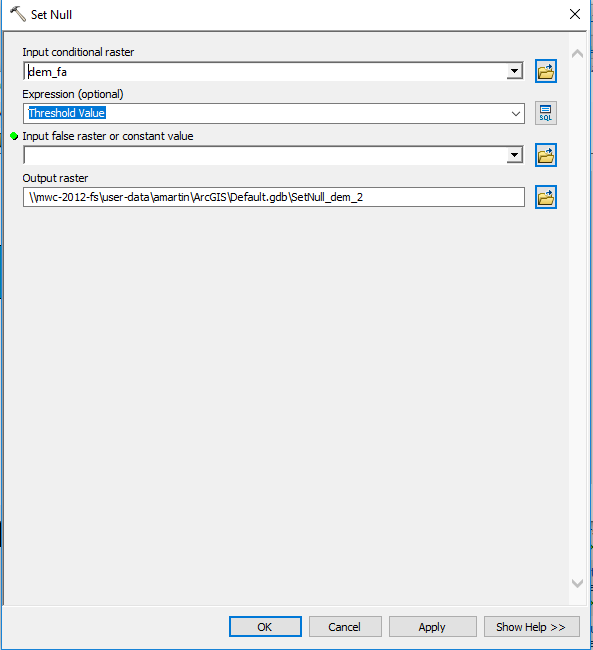Show the tool help panel
Image resolution: width=593 pixels, height=650 pixels.
point(532,627)
